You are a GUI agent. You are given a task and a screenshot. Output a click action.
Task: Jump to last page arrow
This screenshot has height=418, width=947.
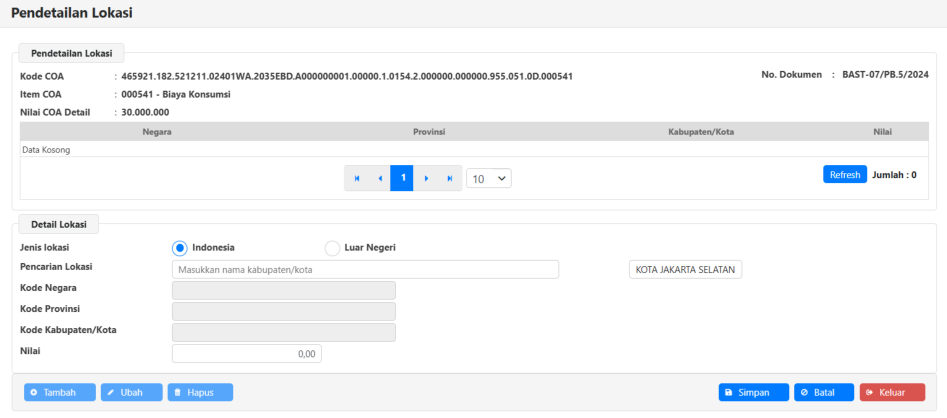449,178
